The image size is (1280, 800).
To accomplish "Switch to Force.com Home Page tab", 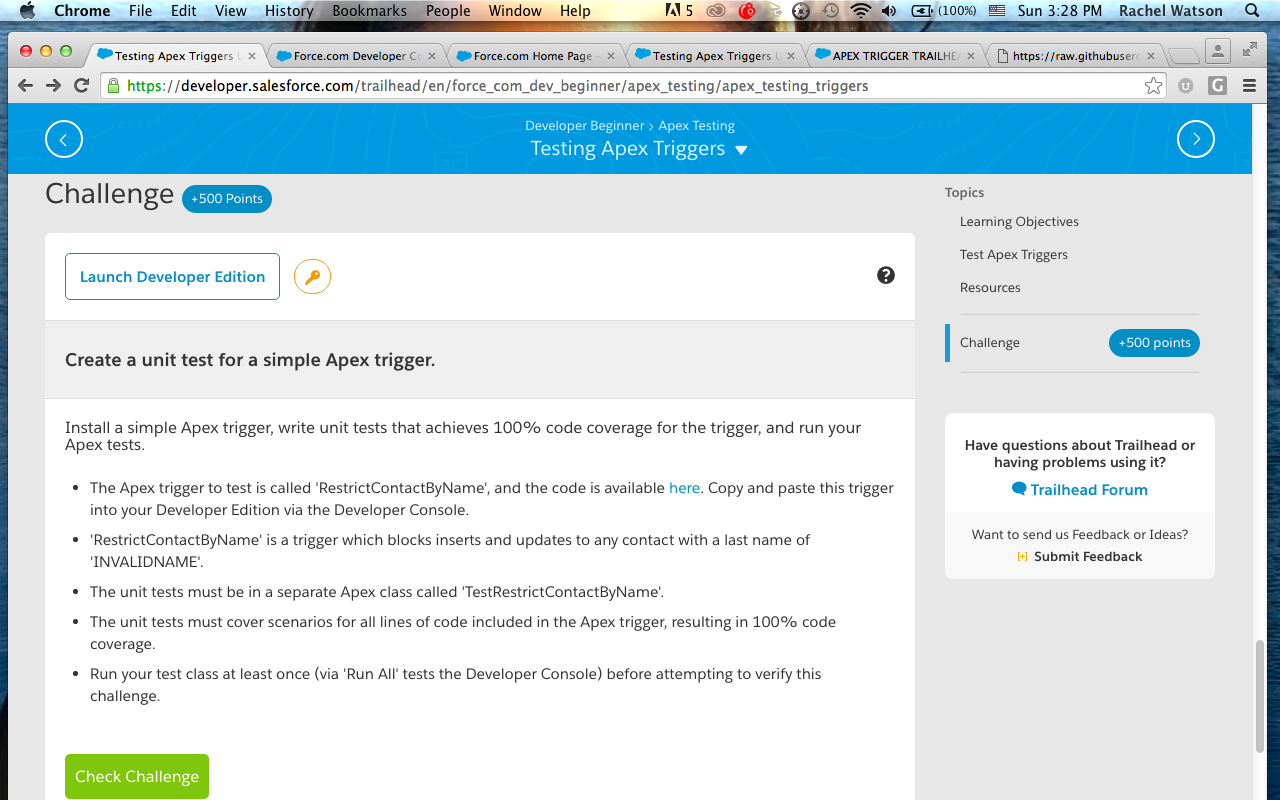I will 534,56.
